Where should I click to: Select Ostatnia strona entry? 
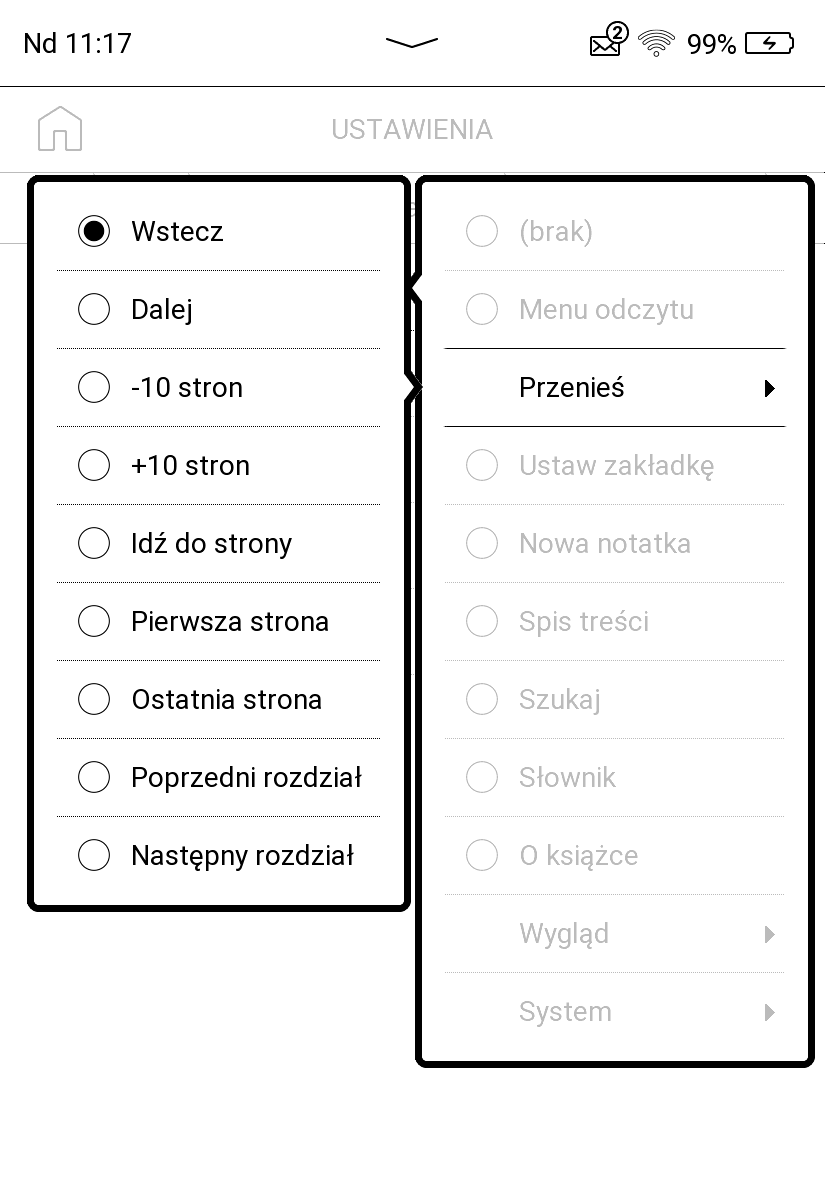[x=218, y=700]
